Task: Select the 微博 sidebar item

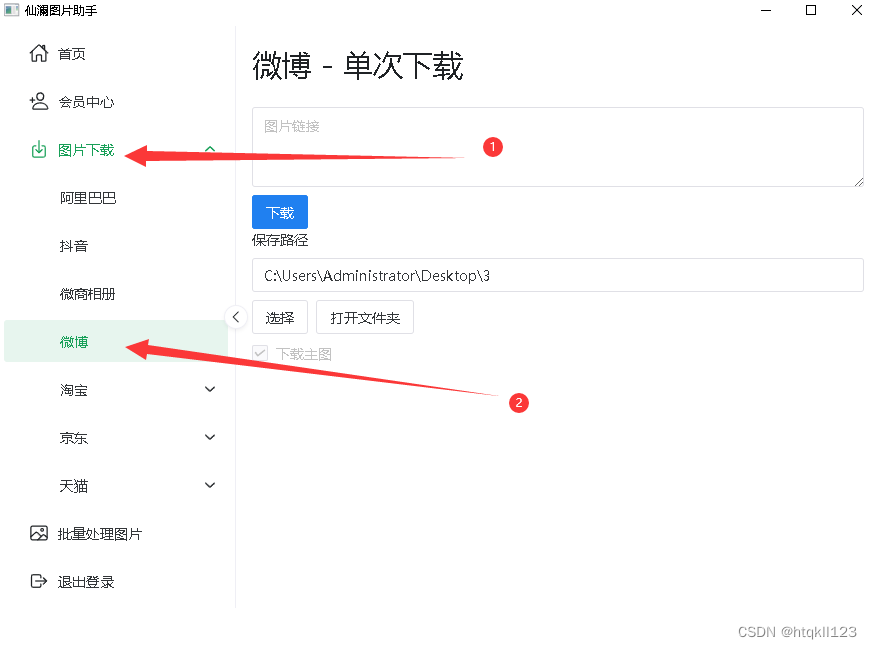Action: click(116, 341)
